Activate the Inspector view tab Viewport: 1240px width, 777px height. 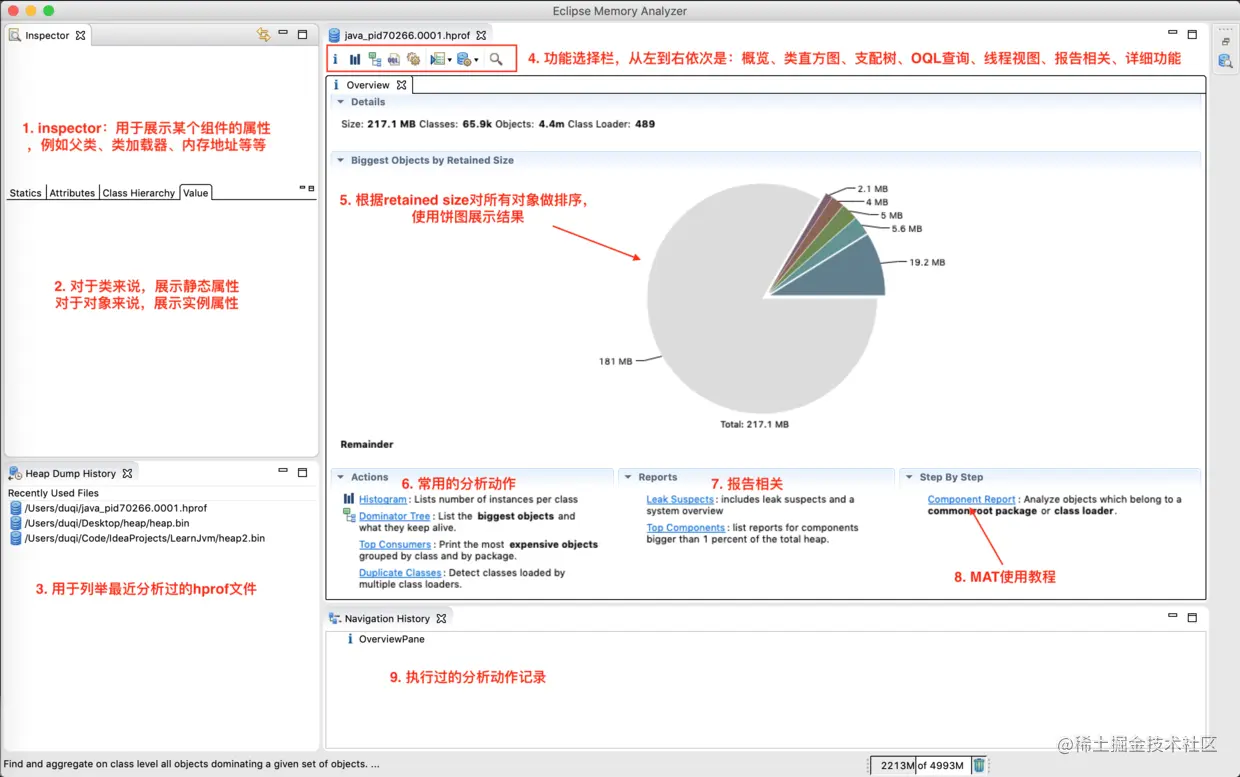click(47, 35)
